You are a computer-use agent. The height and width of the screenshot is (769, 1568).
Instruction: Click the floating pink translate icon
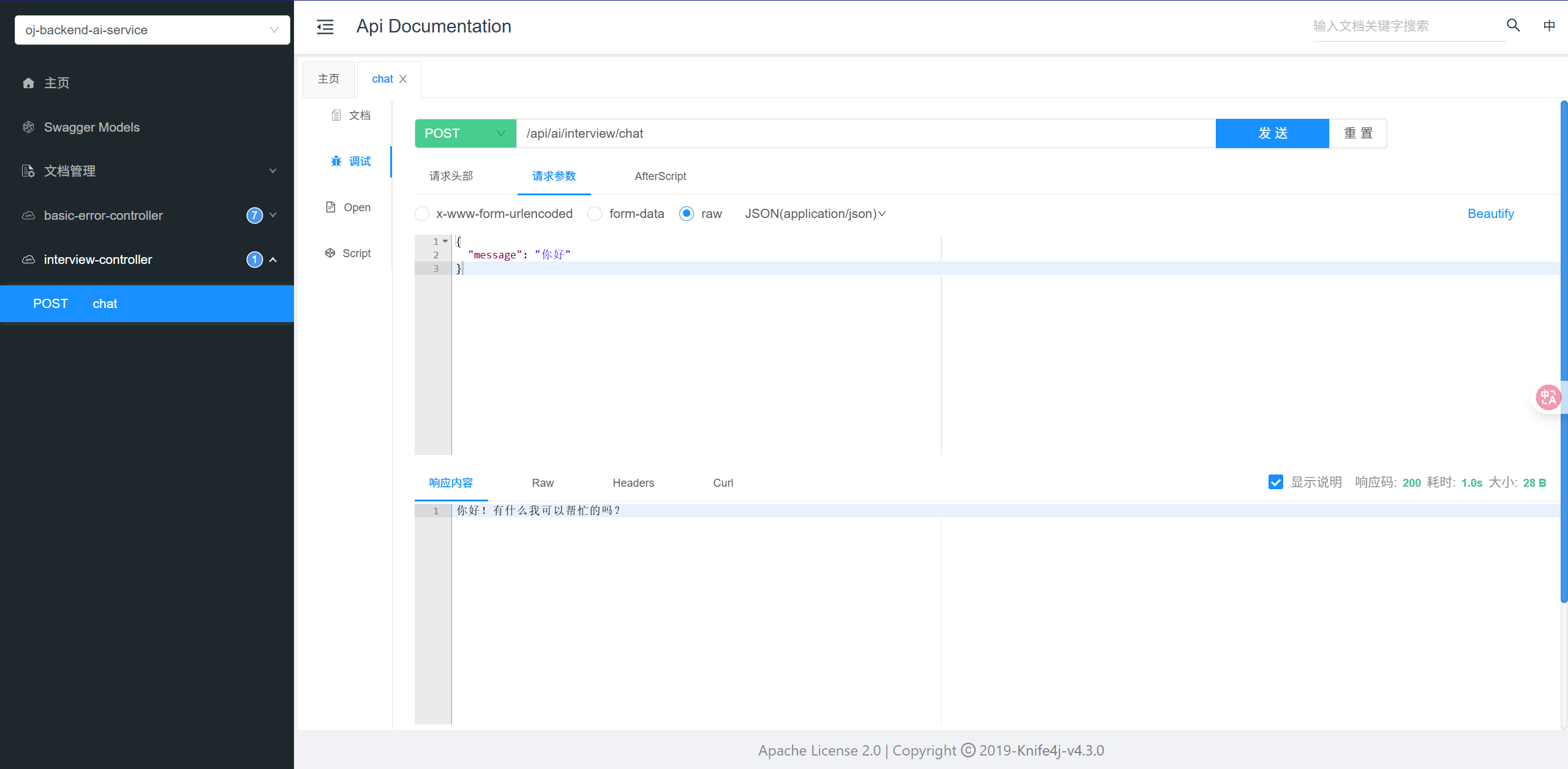pyautogui.click(x=1548, y=397)
